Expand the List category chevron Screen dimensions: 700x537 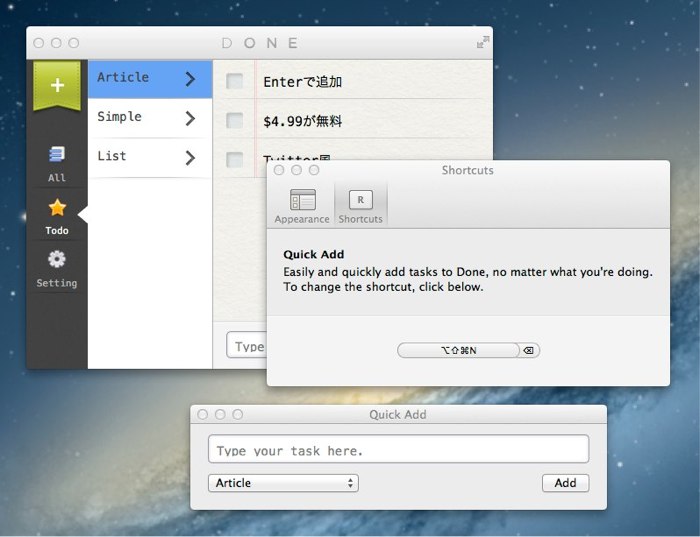(190, 158)
